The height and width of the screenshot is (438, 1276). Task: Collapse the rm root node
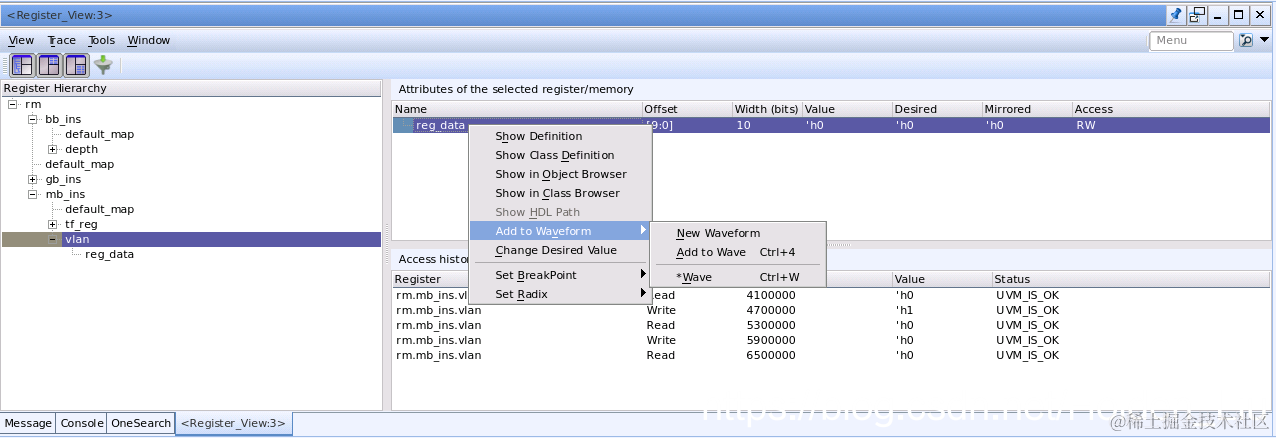(x=12, y=104)
